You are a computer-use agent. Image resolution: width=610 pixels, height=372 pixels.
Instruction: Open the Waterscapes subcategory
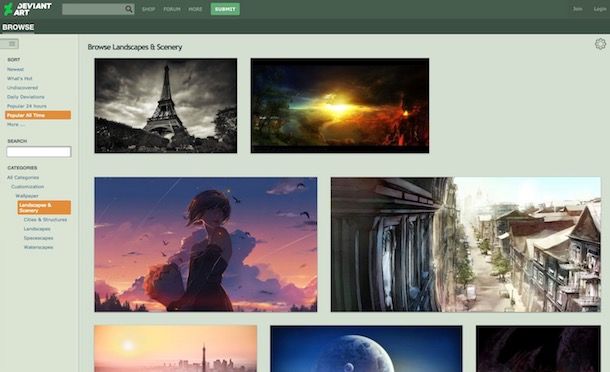click(x=39, y=247)
